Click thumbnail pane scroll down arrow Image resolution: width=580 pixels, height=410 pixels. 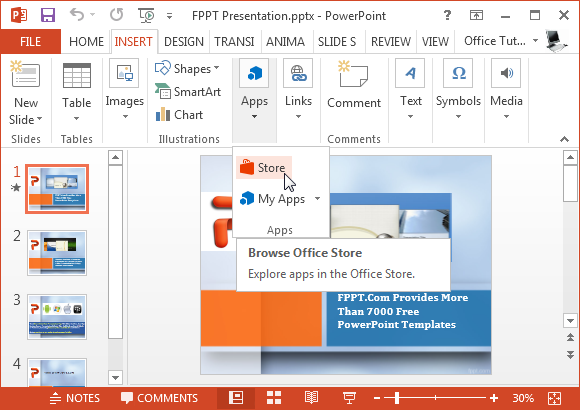click(x=115, y=378)
